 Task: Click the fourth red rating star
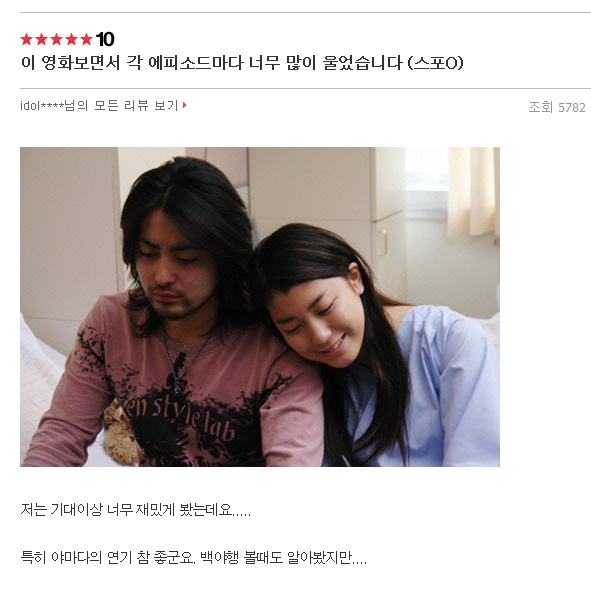point(71,39)
